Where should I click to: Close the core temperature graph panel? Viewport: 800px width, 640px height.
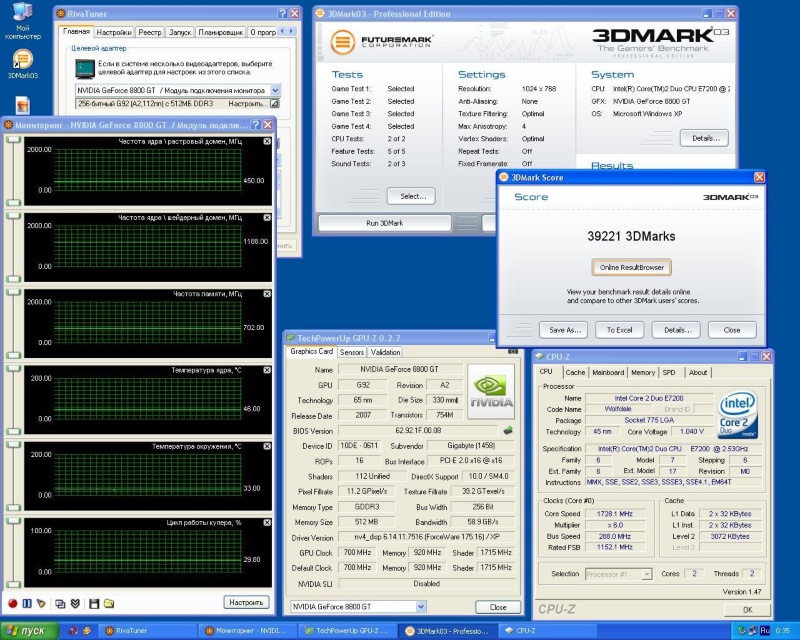(267, 370)
